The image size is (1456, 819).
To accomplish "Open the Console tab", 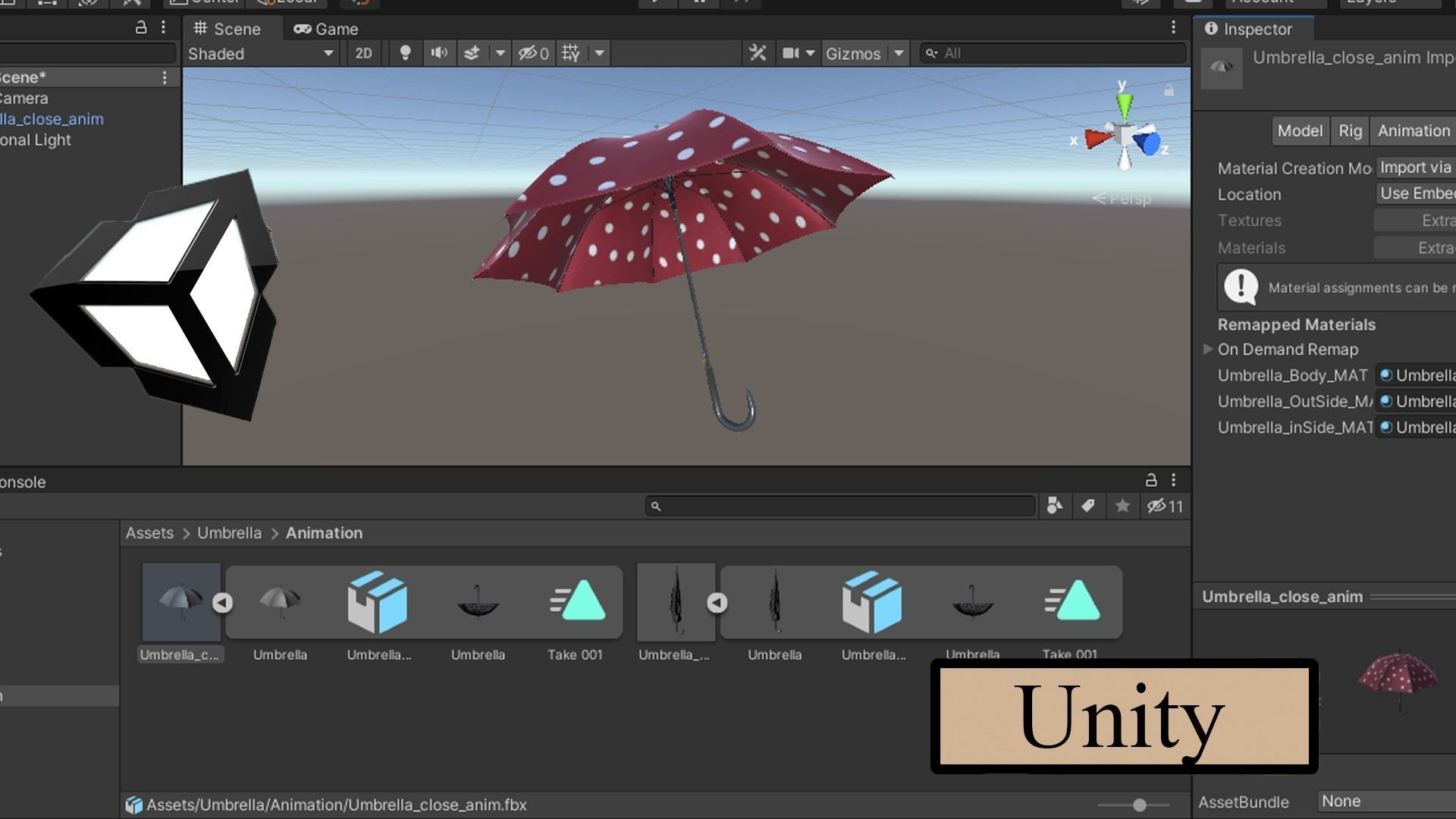I will tap(23, 482).
